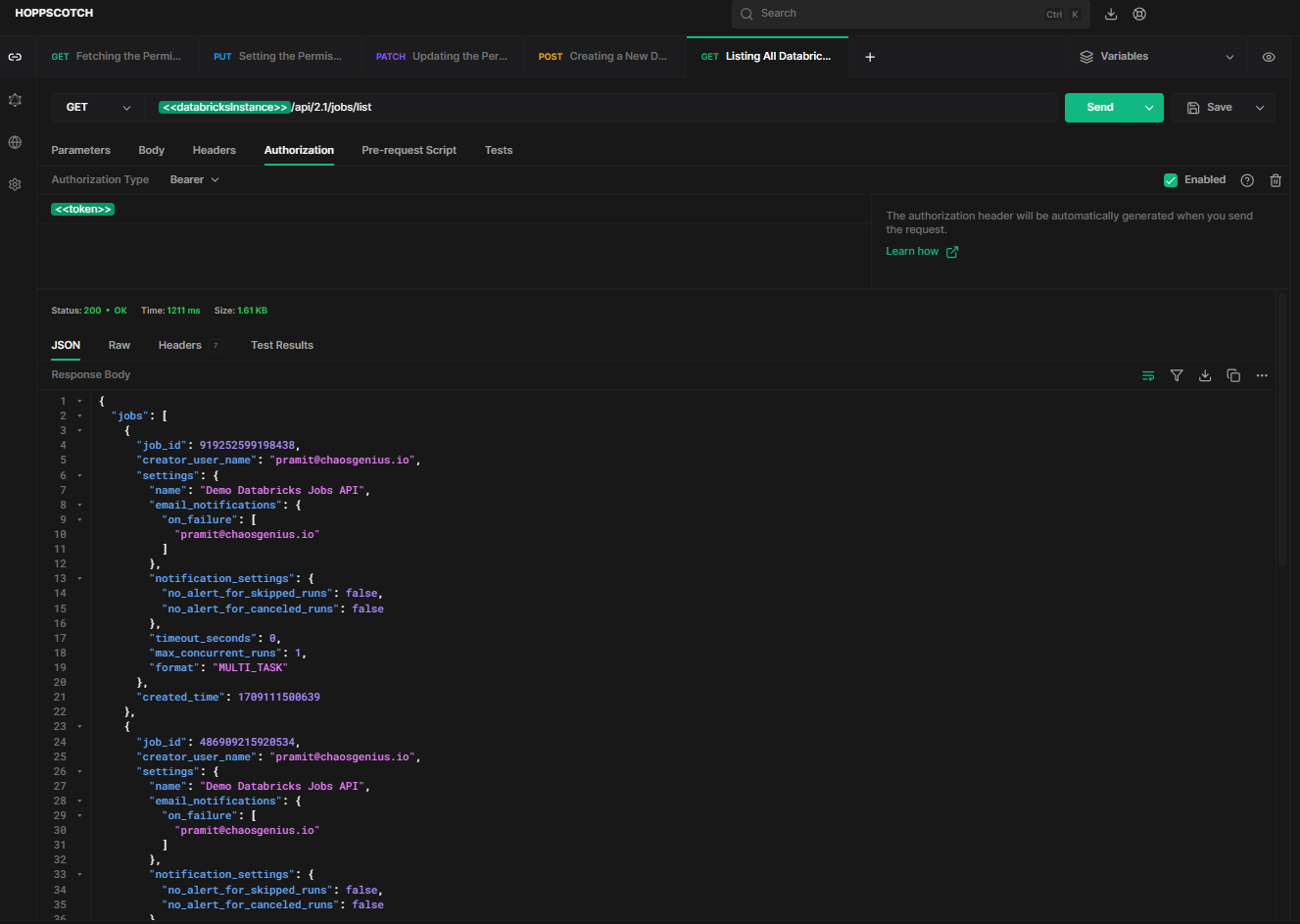Disable the Enabled authorization checkbox

click(x=1171, y=179)
